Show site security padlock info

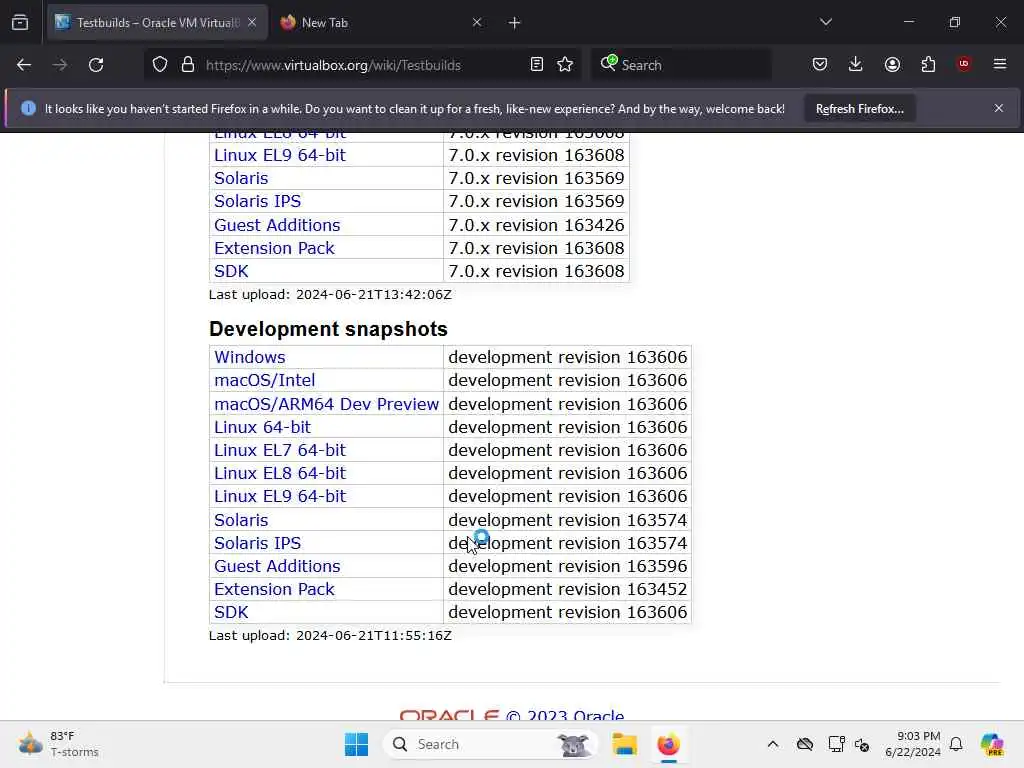click(x=188, y=65)
